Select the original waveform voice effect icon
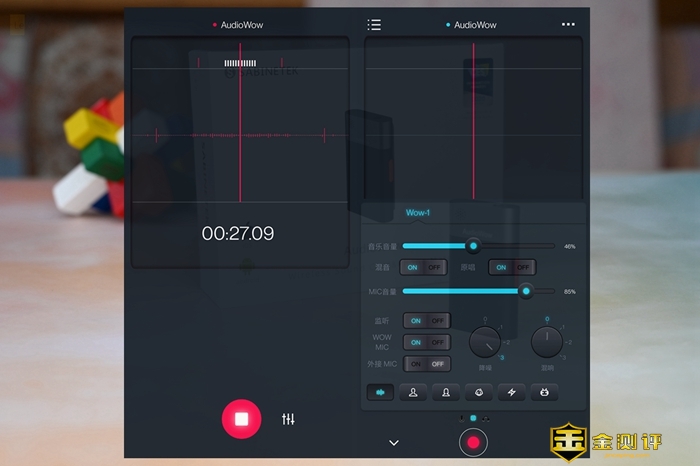Screen dimensions: 700x466 (381, 393)
